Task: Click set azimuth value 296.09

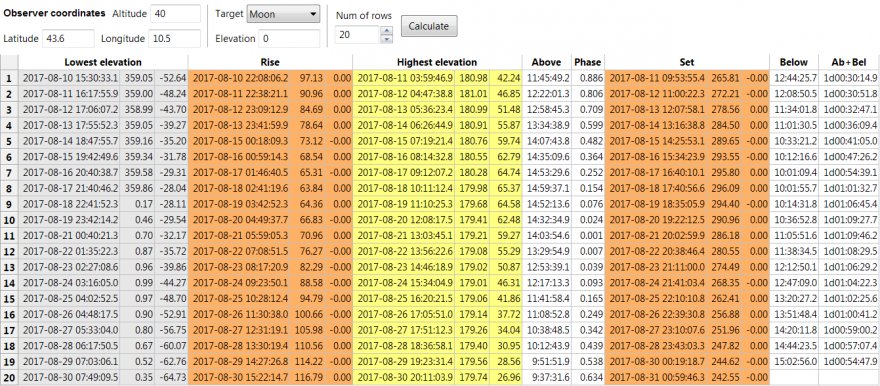Action: (x=726, y=188)
